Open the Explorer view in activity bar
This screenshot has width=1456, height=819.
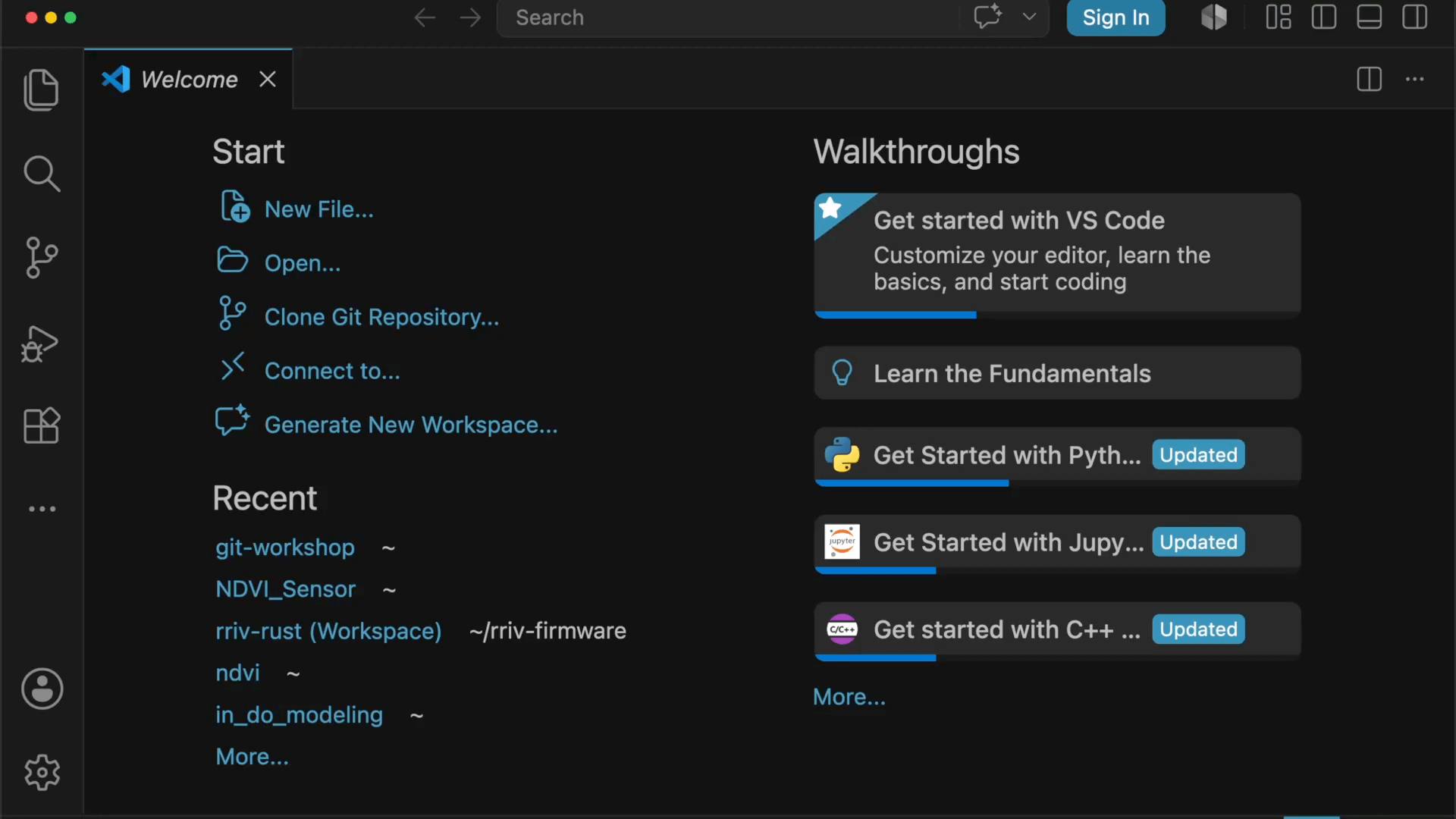click(42, 89)
